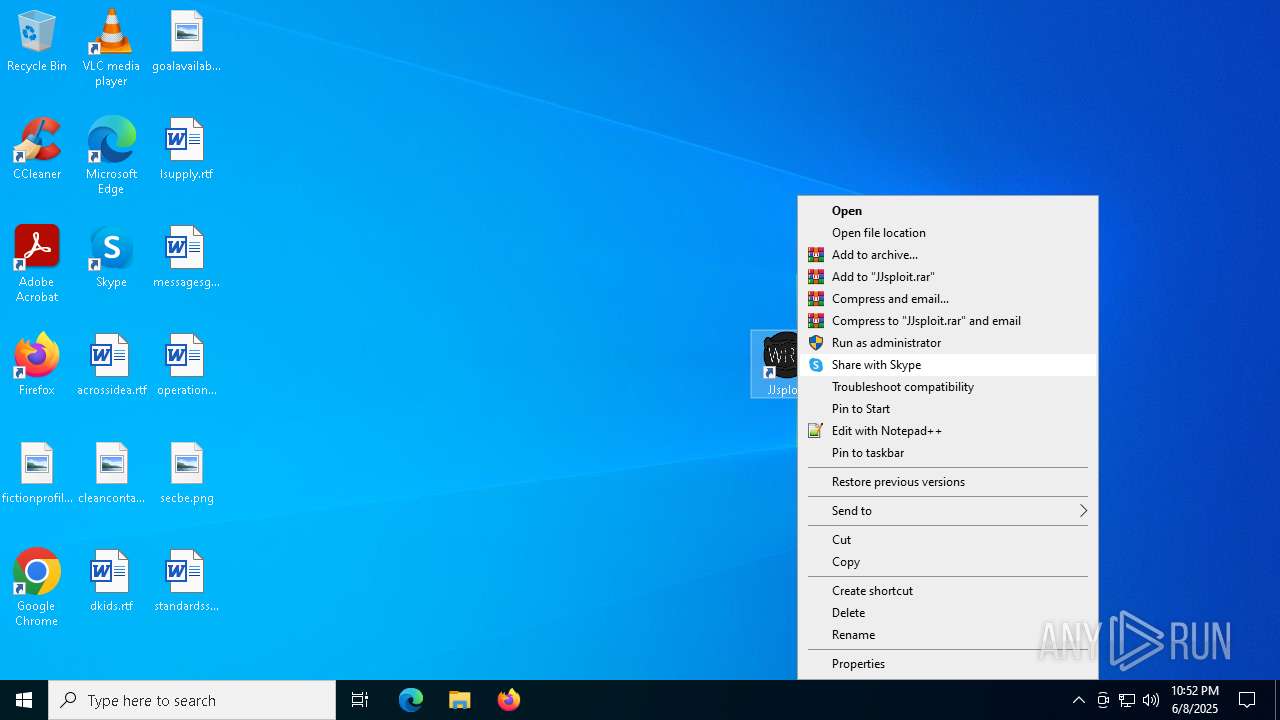Choose Copy in the context menu
1280x720 pixels.
pyautogui.click(x=948, y=562)
